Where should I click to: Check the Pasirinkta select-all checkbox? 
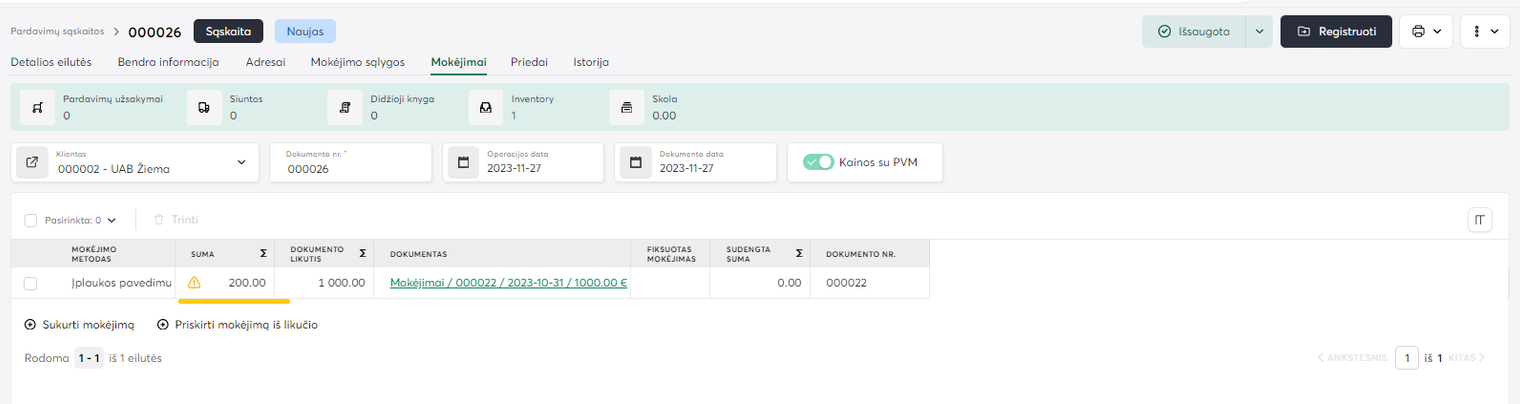(x=31, y=220)
